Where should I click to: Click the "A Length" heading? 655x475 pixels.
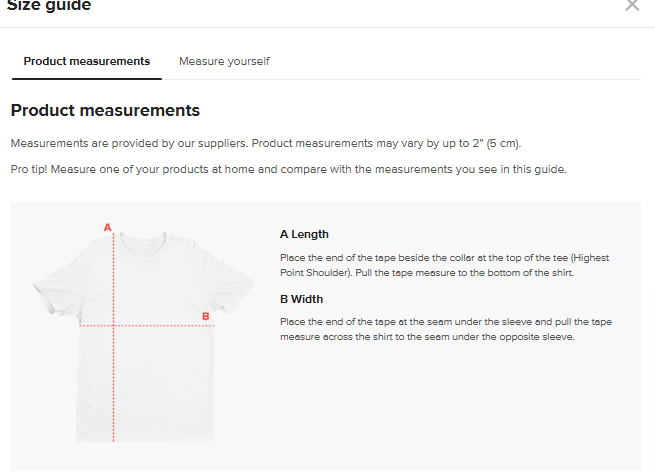(304, 234)
